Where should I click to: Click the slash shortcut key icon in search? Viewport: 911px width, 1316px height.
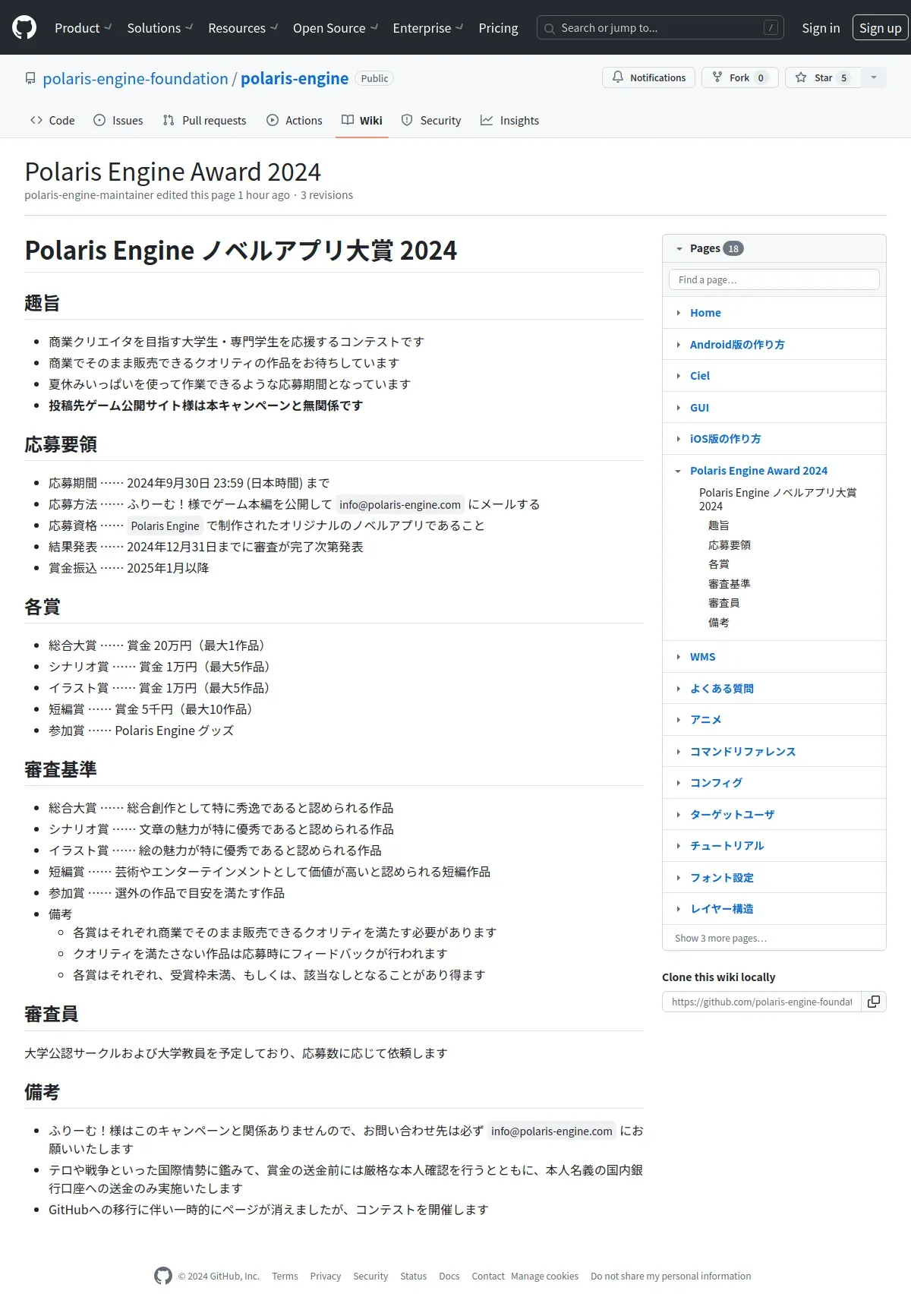tap(771, 28)
